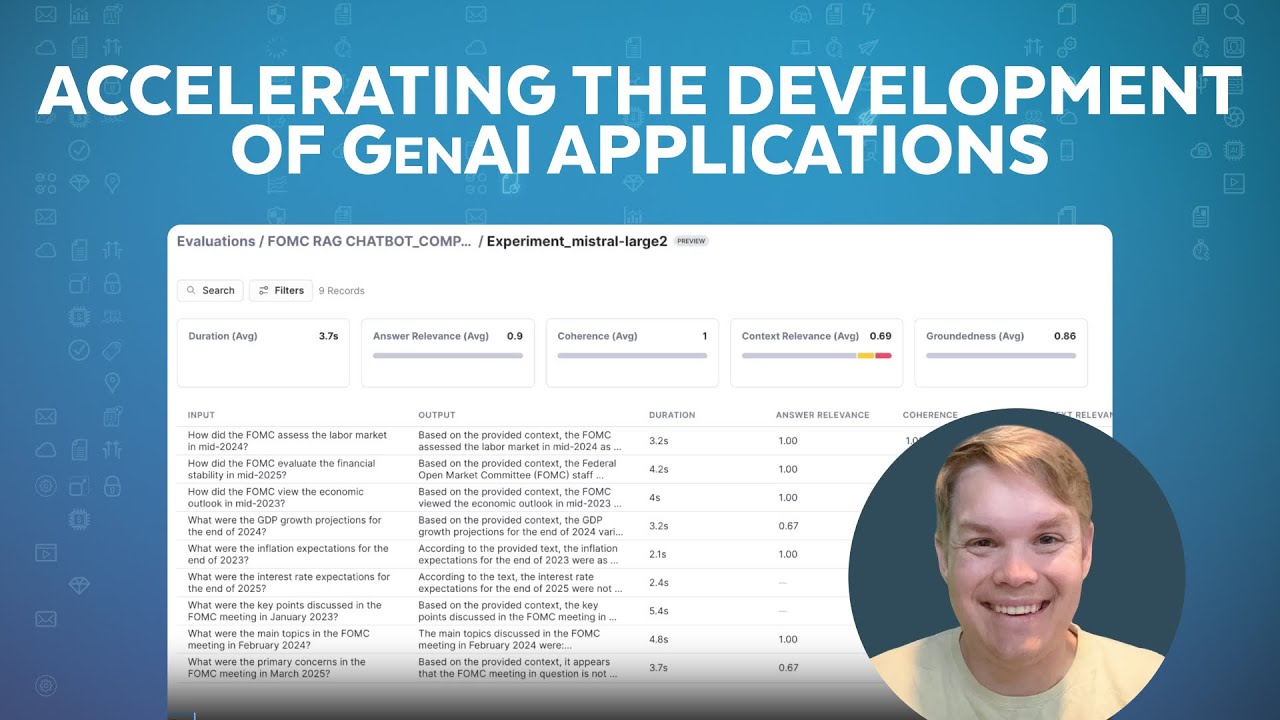Click the Answer Relevance progress bar
The height and width of the screenshot is (720, 1280).
[x=448, y=355]
